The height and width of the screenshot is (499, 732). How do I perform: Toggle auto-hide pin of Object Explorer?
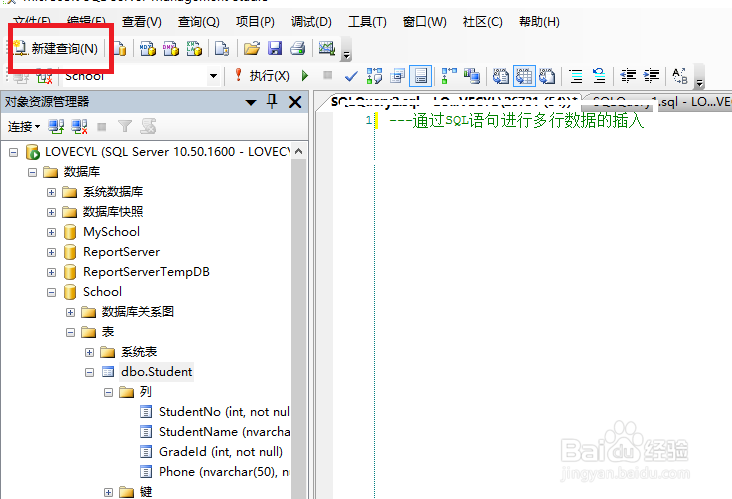(272, 102)
